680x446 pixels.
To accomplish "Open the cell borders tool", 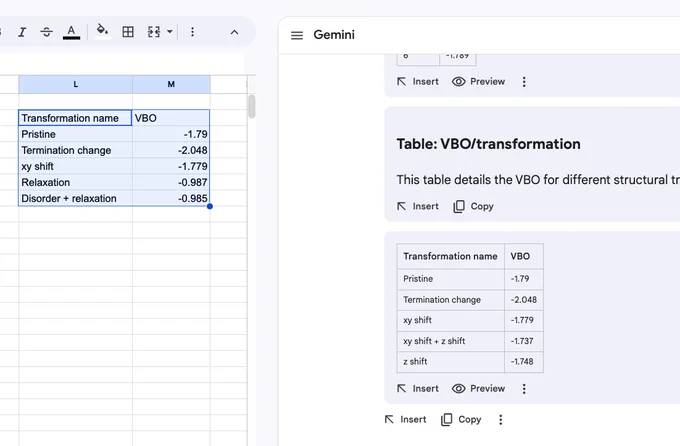I will [128, 32].
